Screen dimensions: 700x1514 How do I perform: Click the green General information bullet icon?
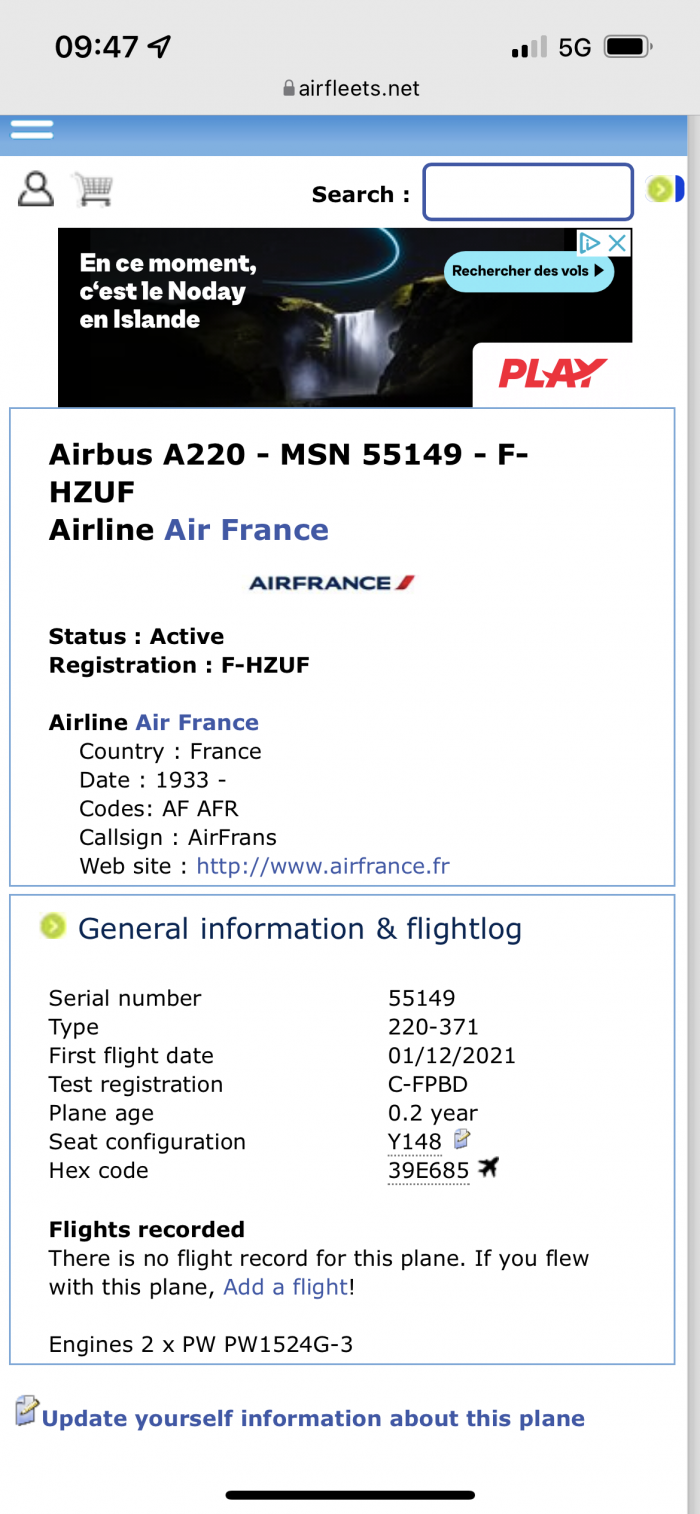[53, 927]
